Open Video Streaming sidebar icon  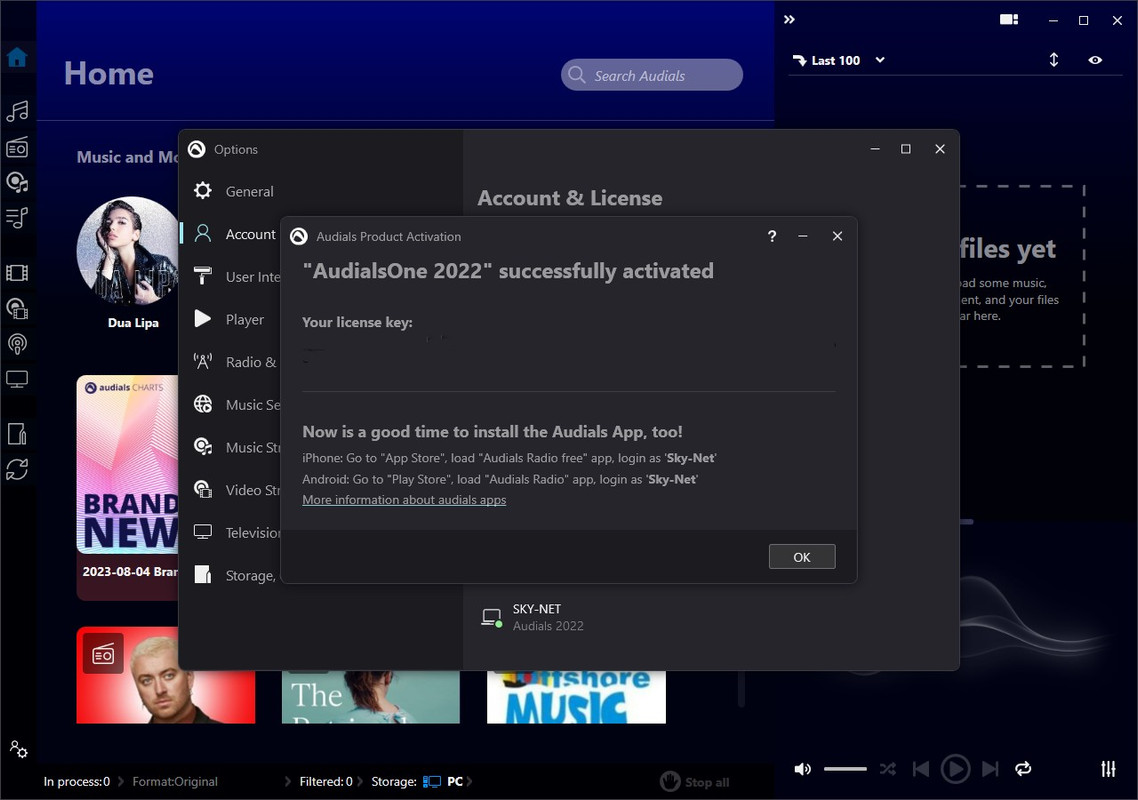coord(17,309)
